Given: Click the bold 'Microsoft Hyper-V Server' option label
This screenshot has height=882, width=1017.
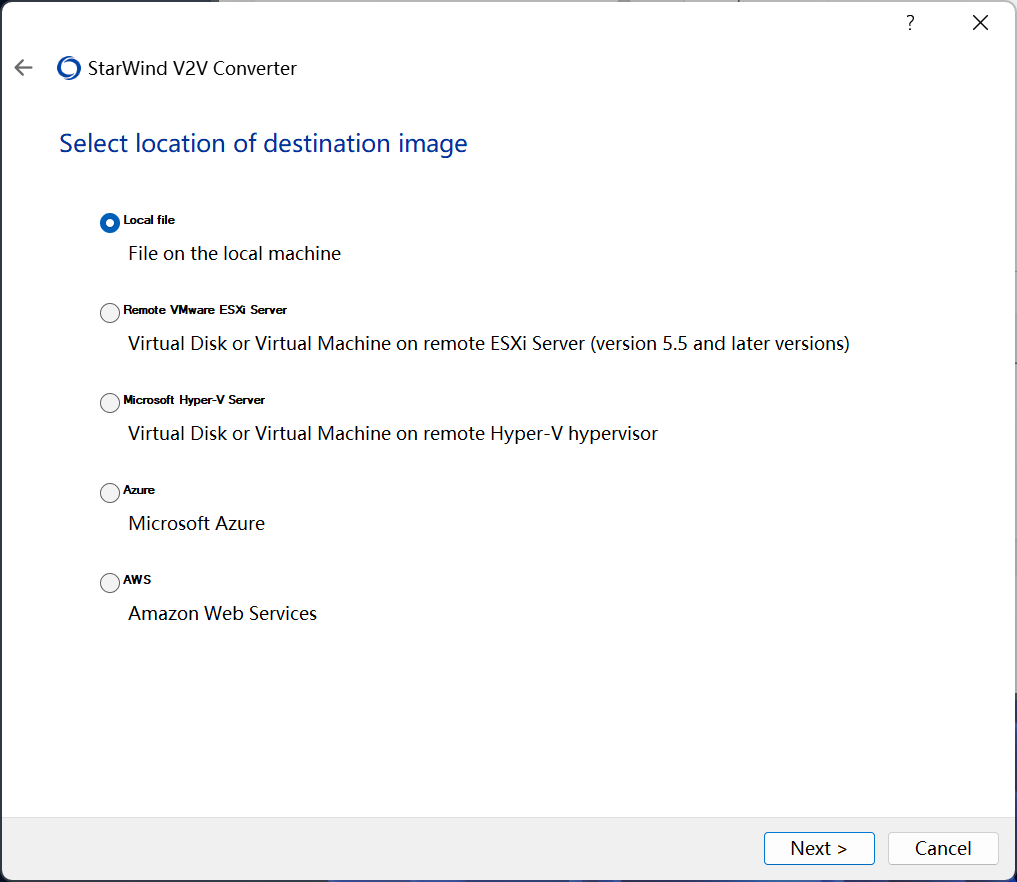Looking at the screenshot, I should (x=194, y=400).
